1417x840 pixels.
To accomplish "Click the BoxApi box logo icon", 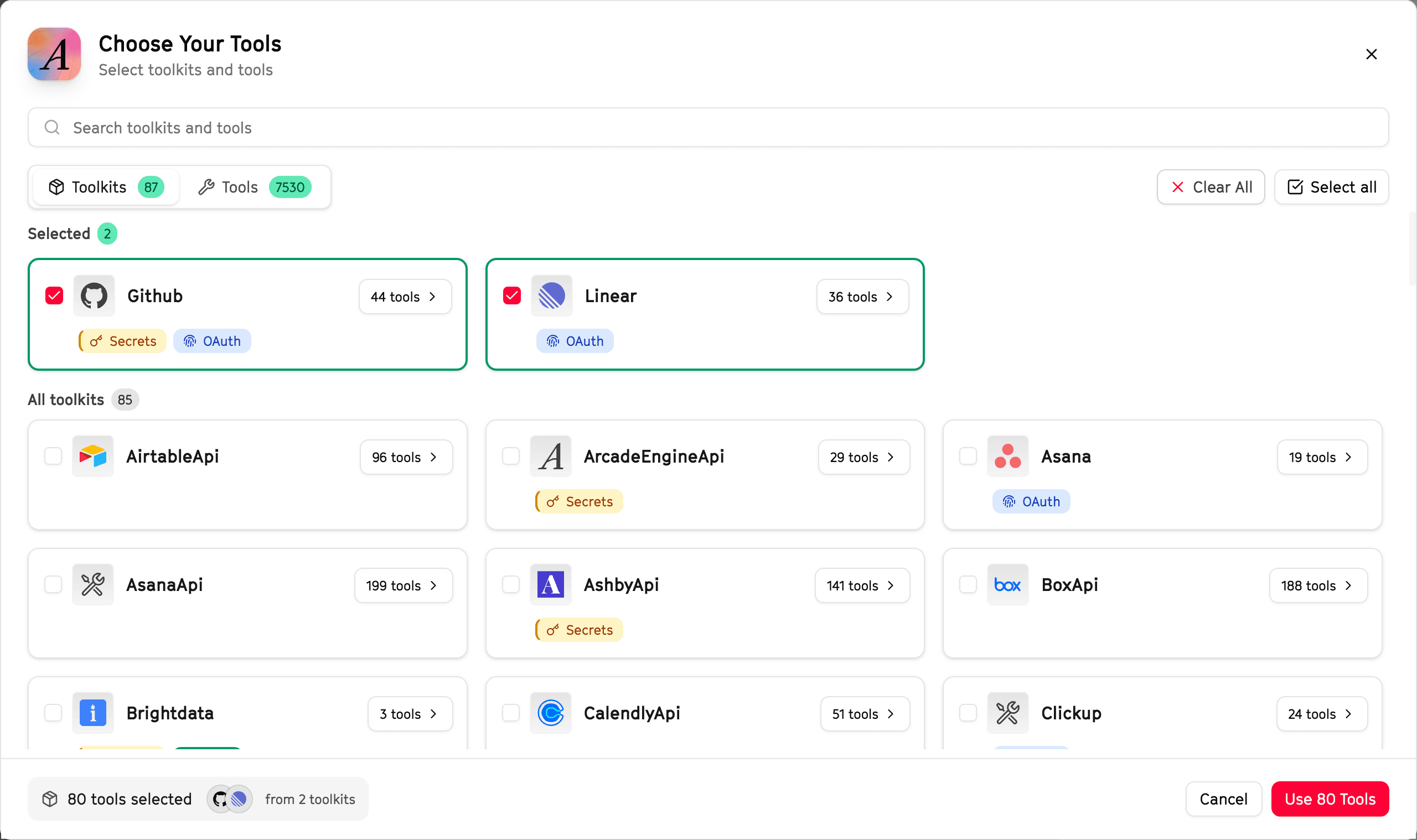I will point(1008,585).
